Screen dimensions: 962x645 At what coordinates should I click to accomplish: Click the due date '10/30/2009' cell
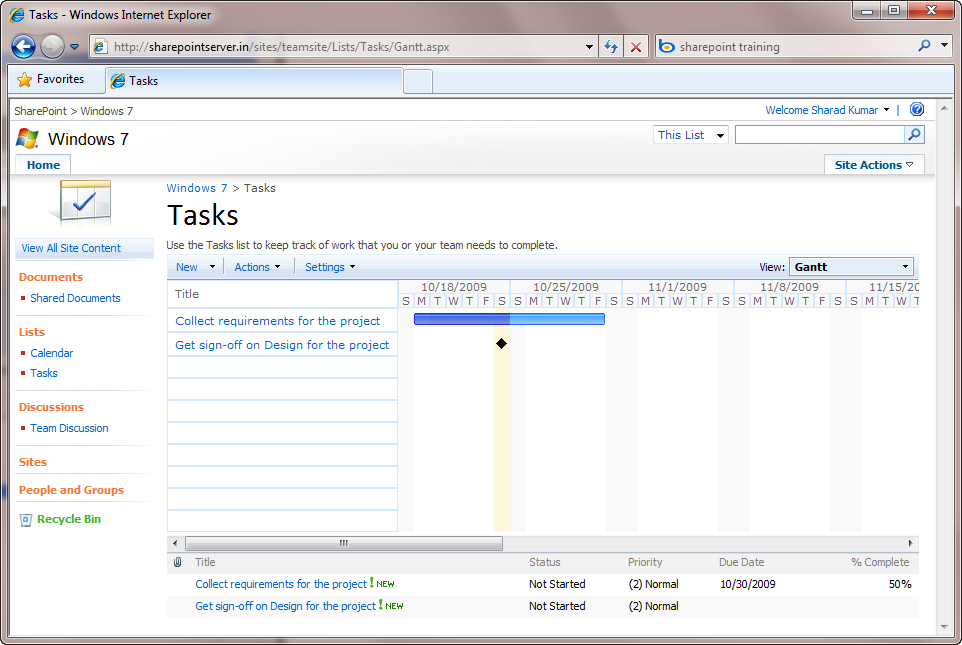tap(748, 584)
